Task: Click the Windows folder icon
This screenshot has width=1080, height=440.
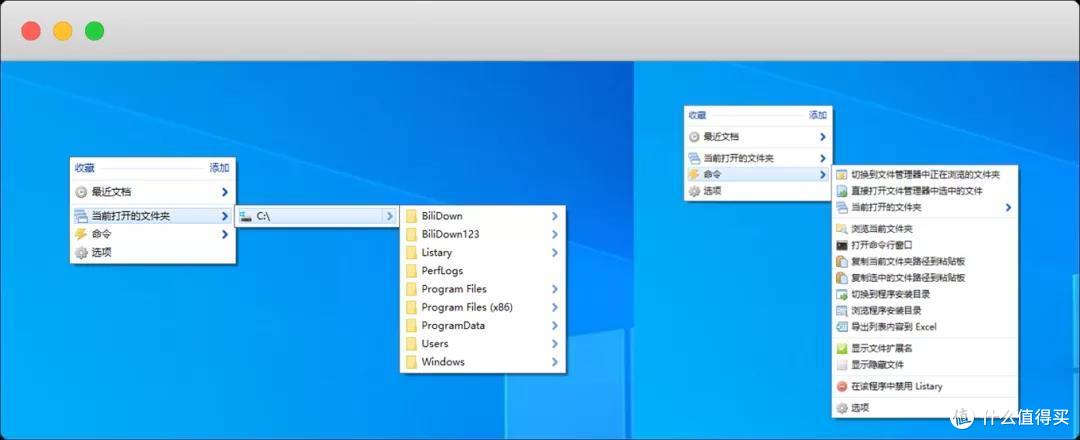Action: tap(411, 362)
